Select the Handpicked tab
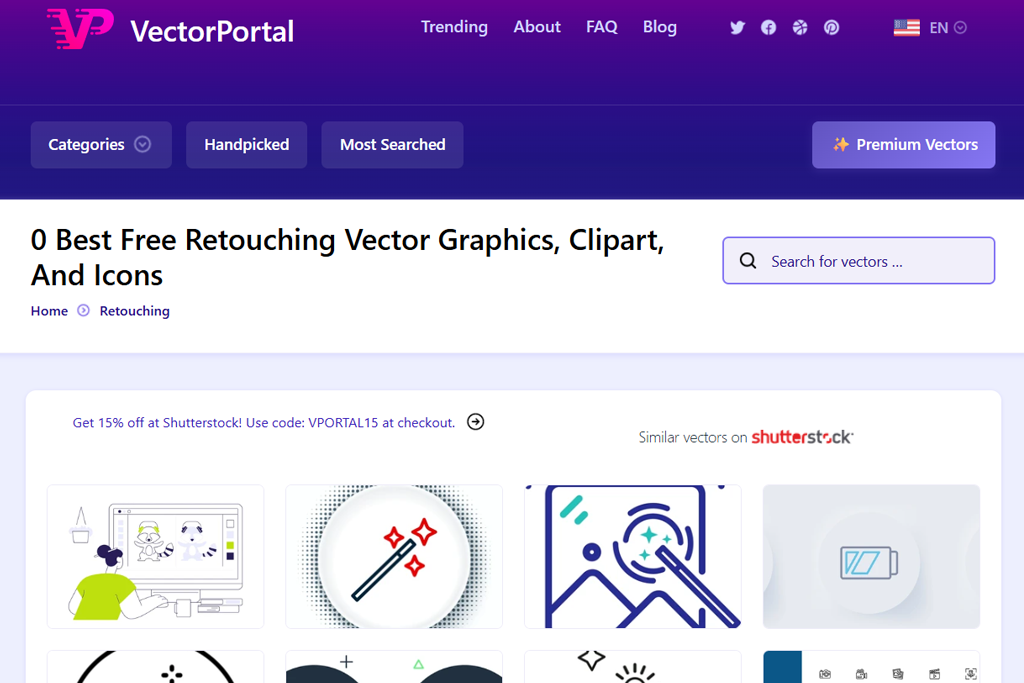1024x683 pixels. tap(246, 144)
